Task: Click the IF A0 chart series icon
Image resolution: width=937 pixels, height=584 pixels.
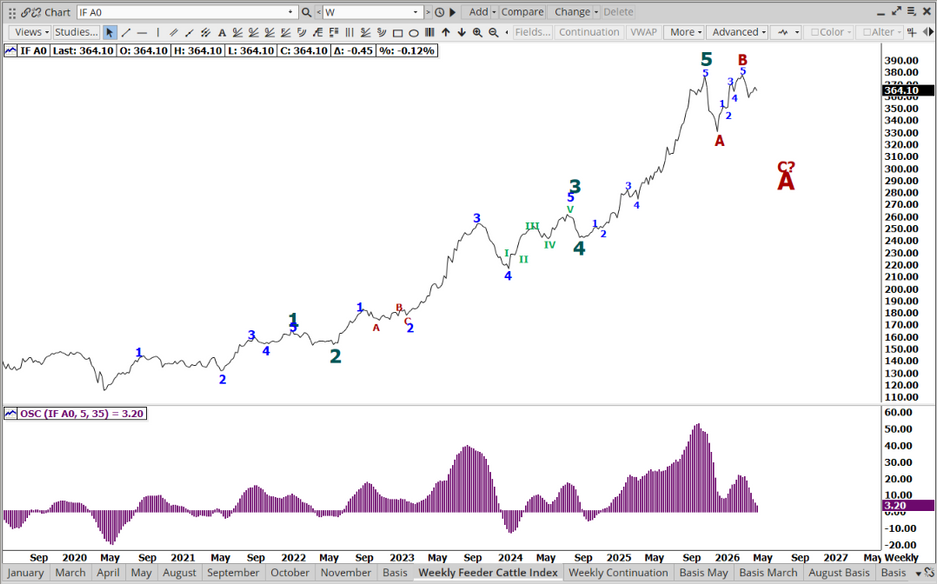Action: (11, 51)
